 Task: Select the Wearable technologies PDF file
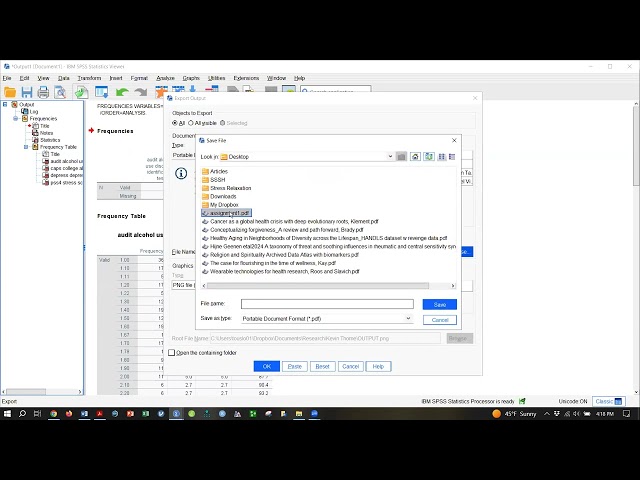pos(281,271)
